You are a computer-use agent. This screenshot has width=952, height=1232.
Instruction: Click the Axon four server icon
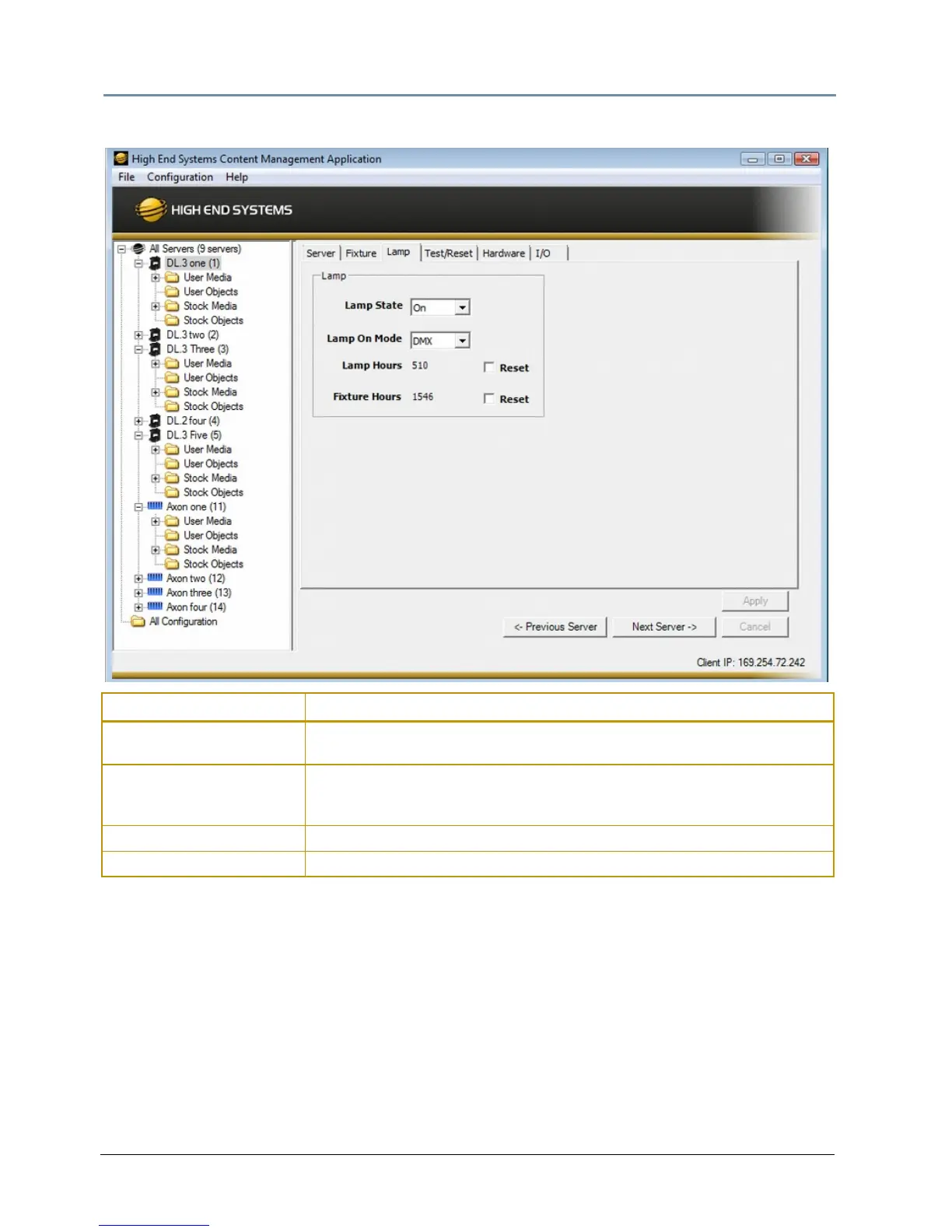(x=155, y=607)
